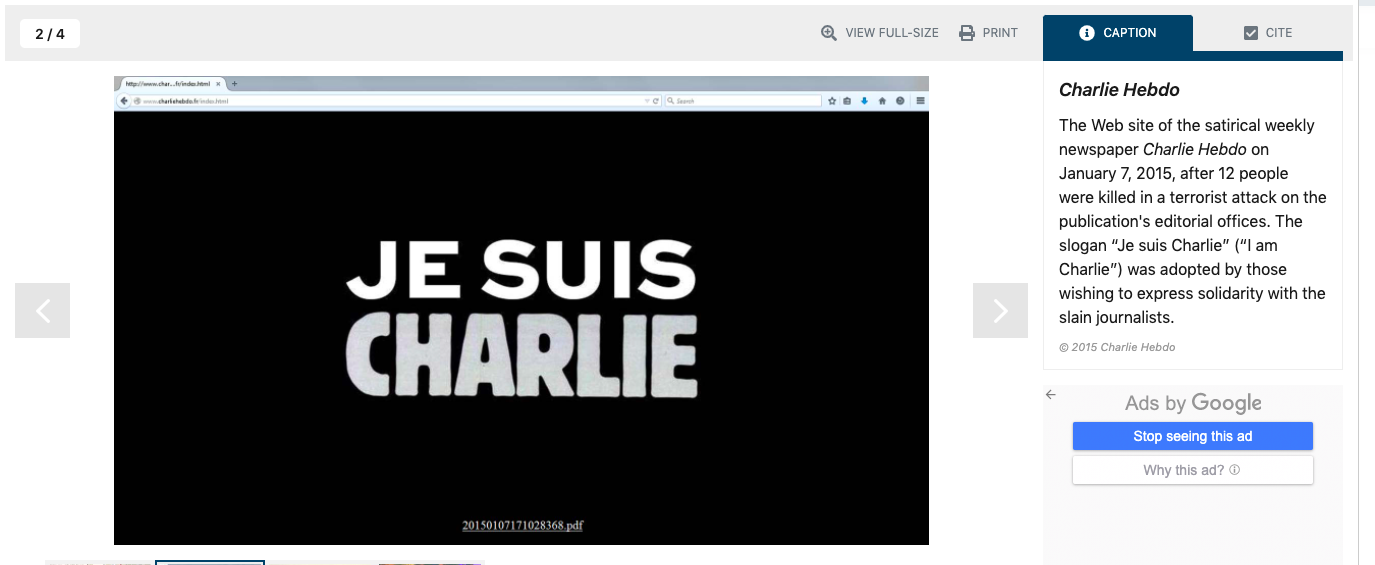The image size is (1375, 565).
Task: Select the highlighted second thumbnail in strip
Action: pyautogui.click(x=210, y=562)
